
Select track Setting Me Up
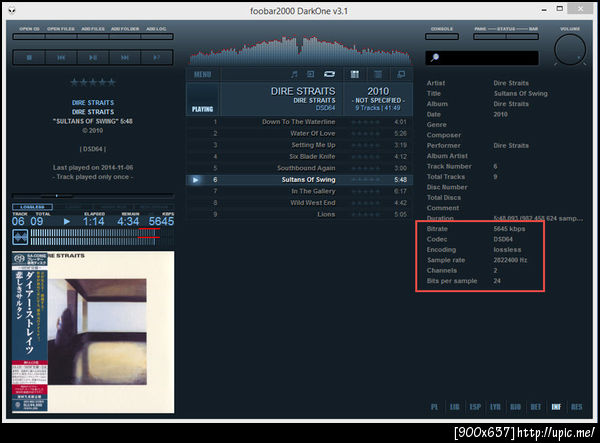click(299, 145)
